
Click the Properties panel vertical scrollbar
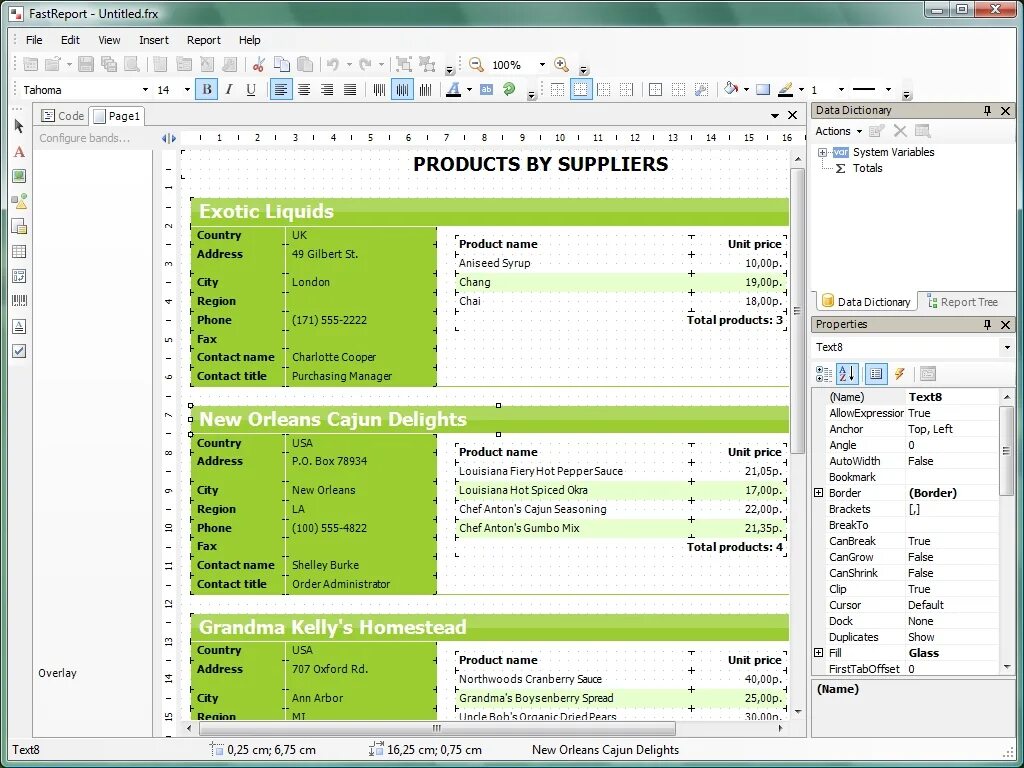point(1006,451)
